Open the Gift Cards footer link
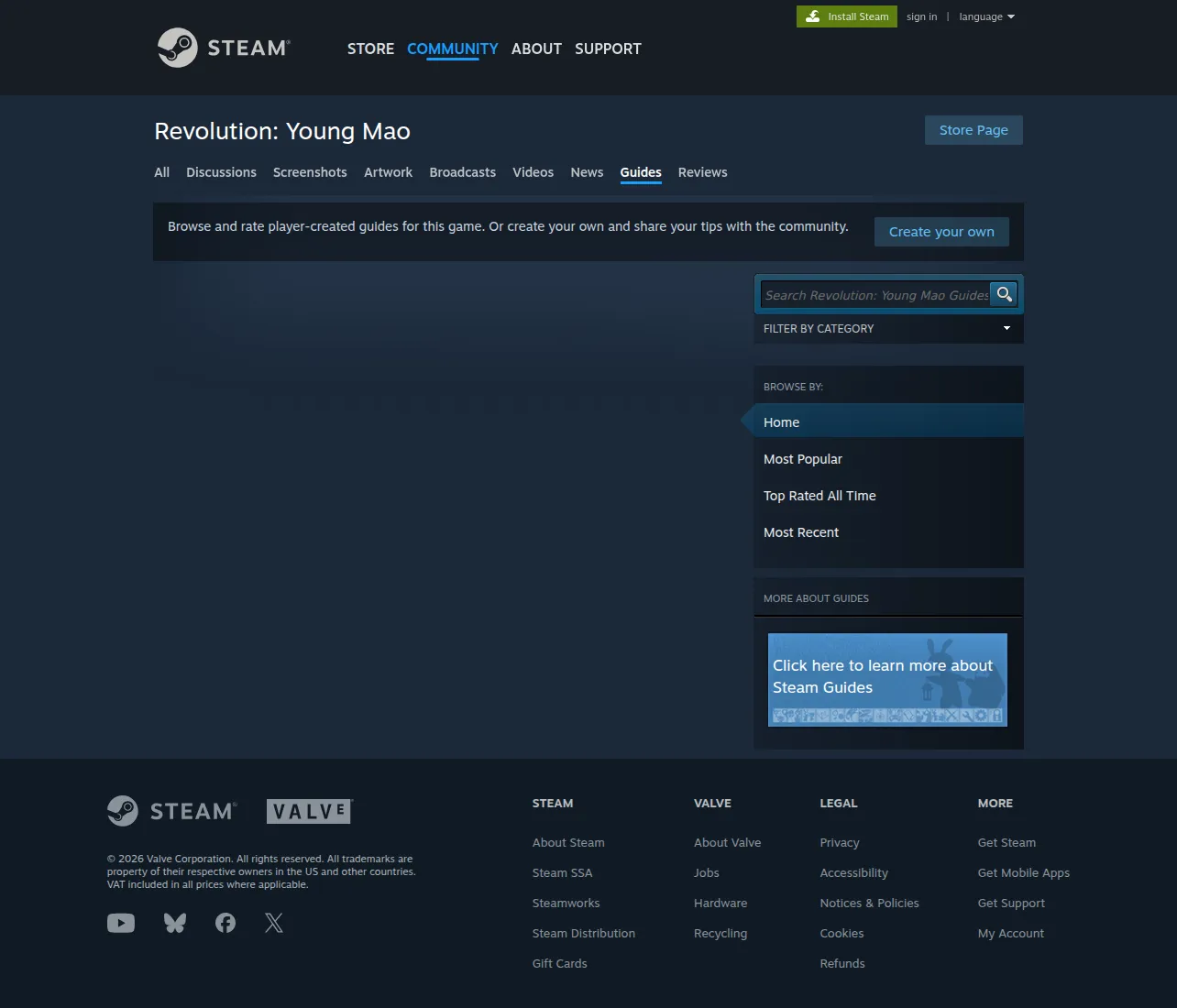 click(559, 963)
